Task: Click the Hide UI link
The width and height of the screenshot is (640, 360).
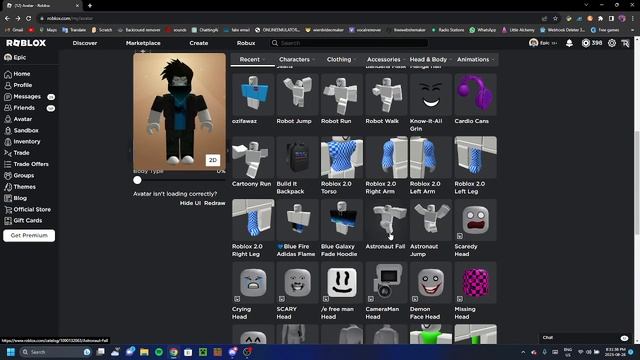Action: click(x=190, y=203)
